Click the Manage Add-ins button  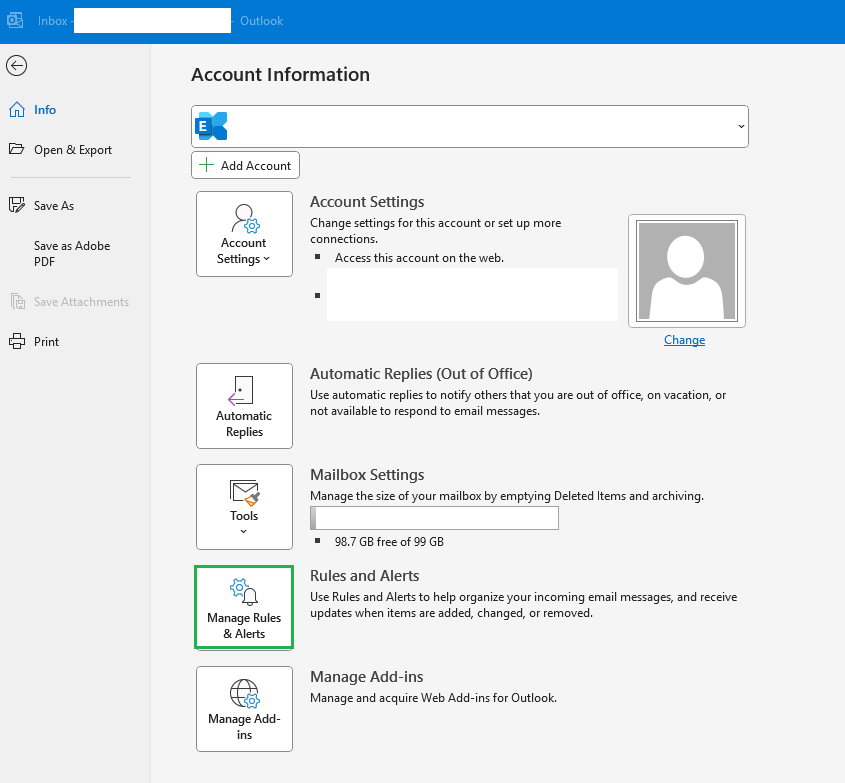(244, 709)
